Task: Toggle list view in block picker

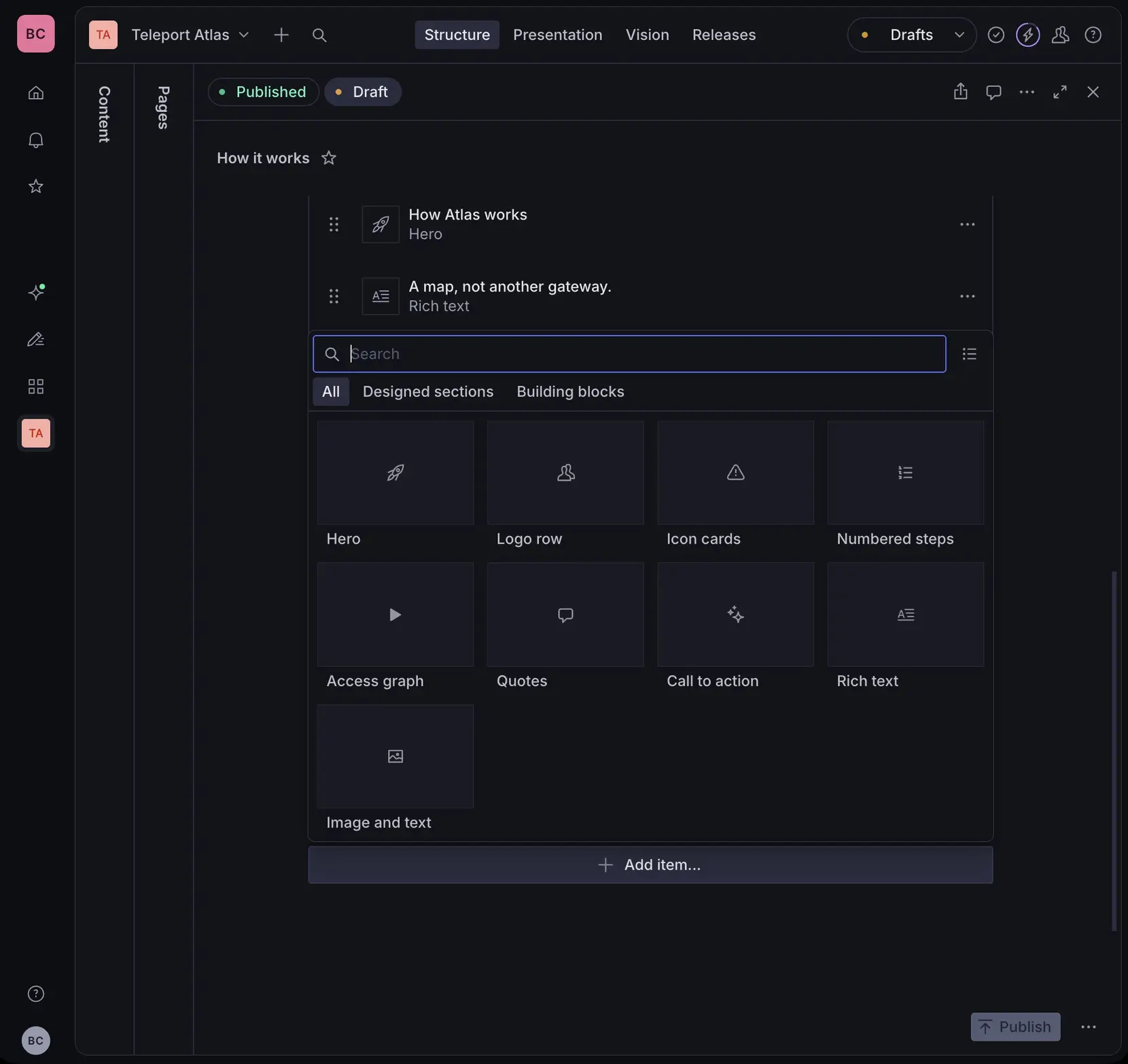Action: (969, 354)
